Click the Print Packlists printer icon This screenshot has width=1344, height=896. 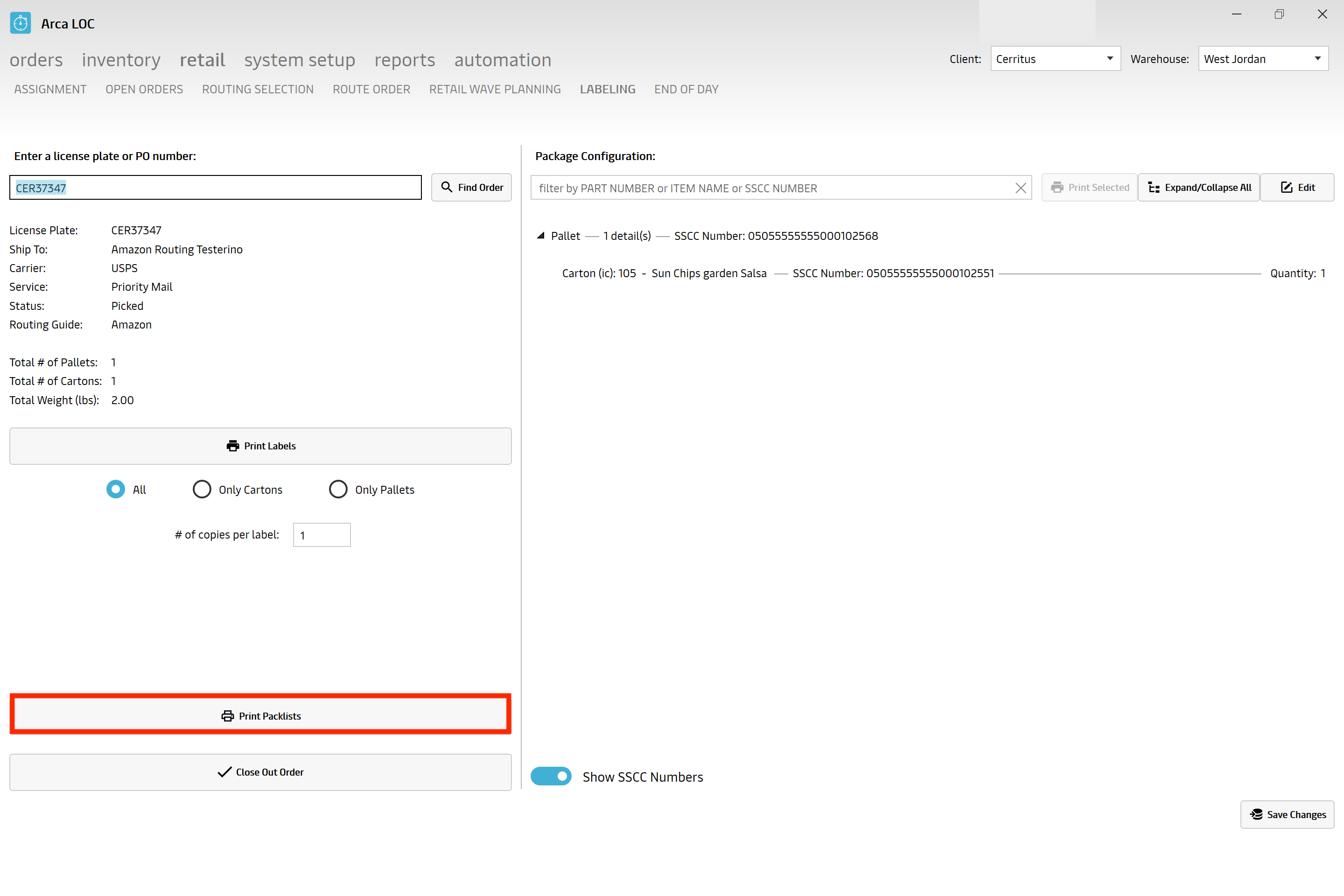click(225, 715)
